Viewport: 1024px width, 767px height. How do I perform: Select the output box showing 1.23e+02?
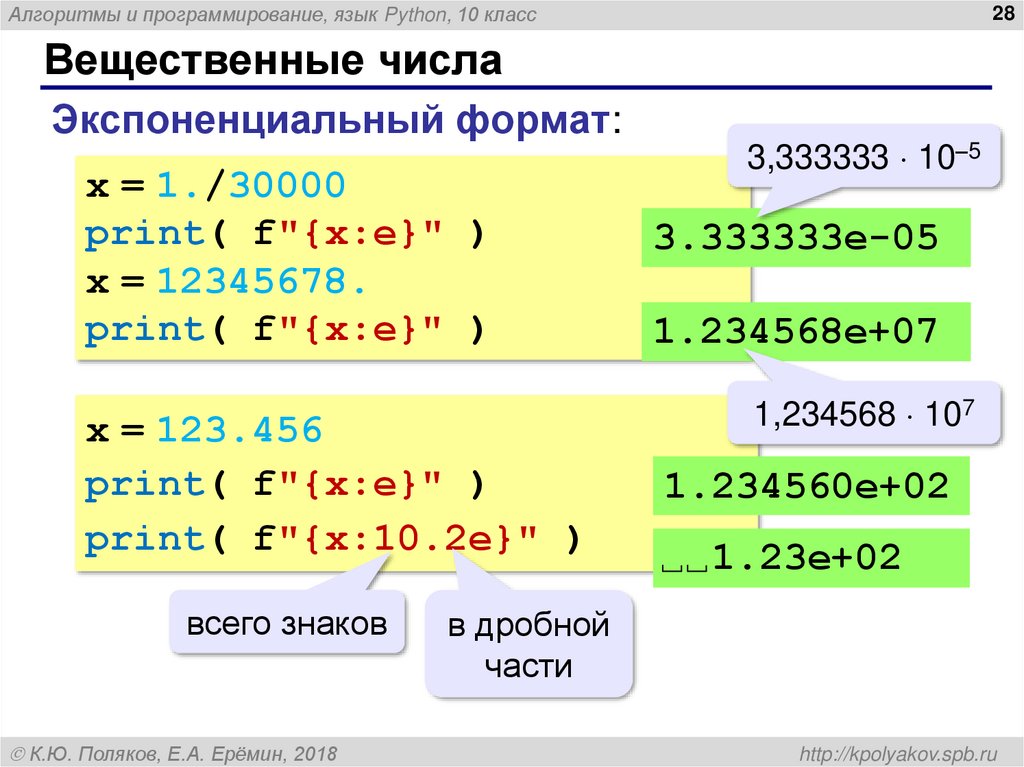[810, 559]
